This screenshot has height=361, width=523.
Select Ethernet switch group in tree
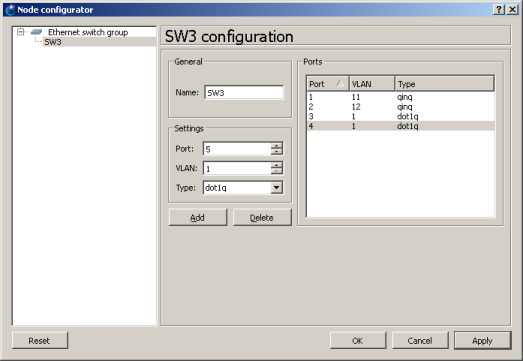[x=88, y=32]
